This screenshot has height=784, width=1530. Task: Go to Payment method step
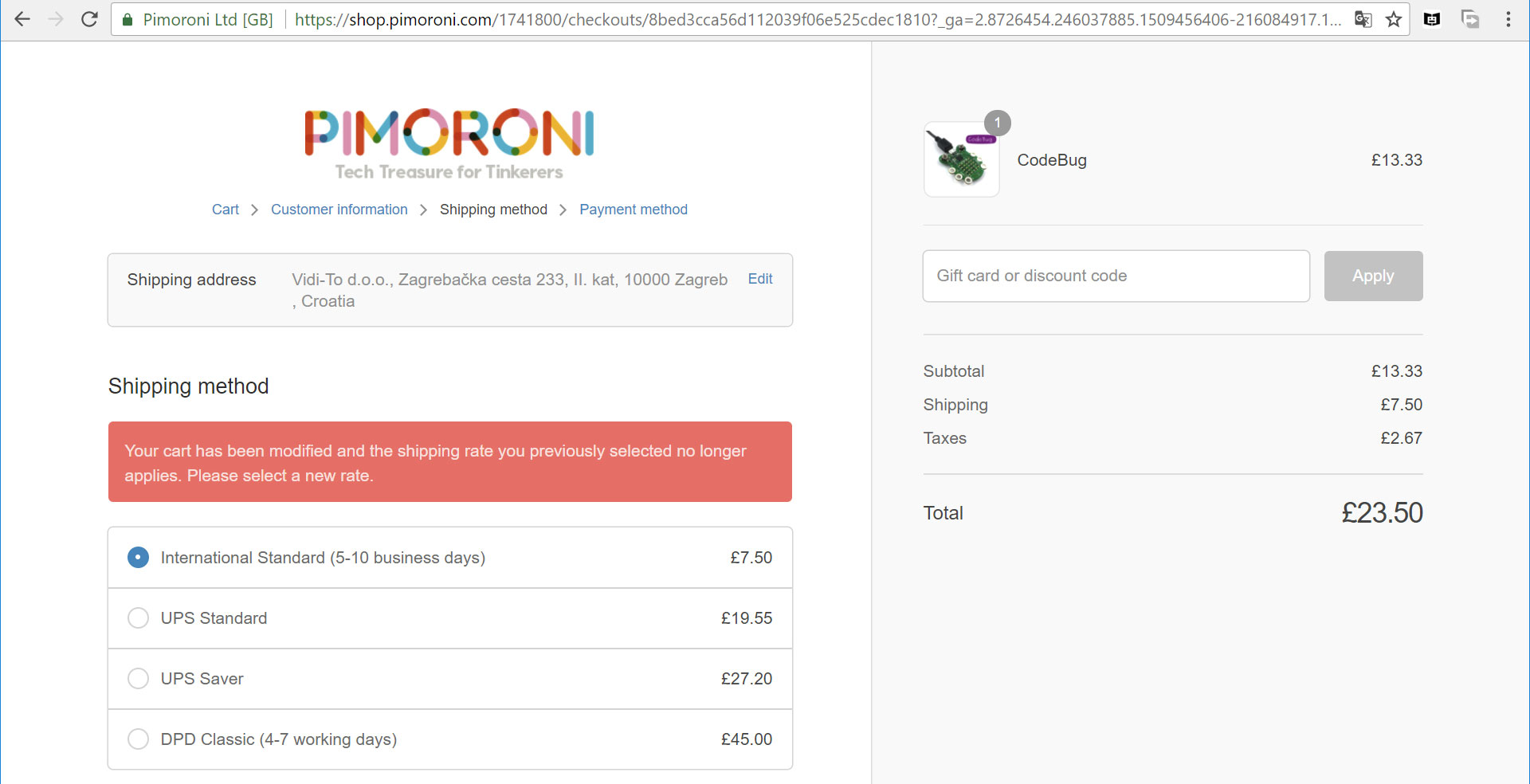click(x=633, y=210)
